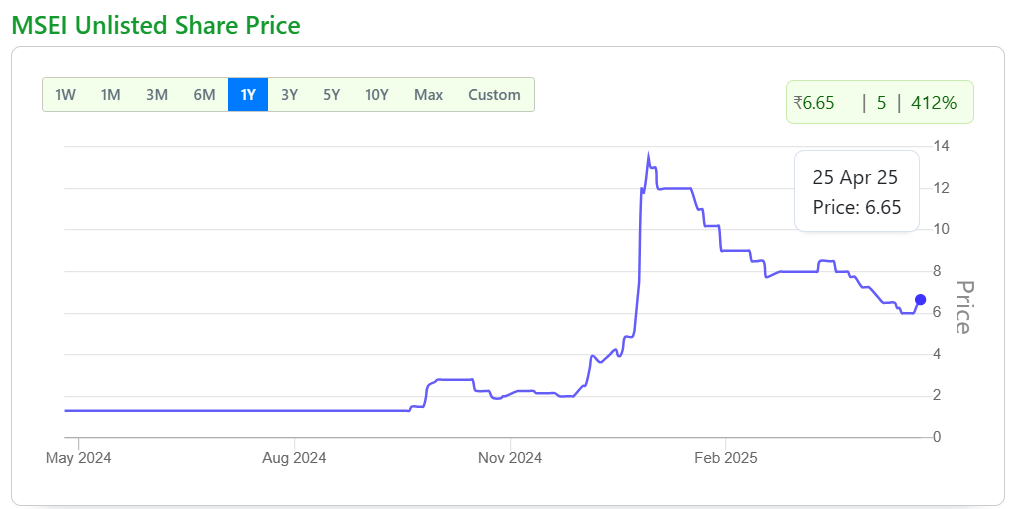Click the Nov 2024 axis label

[510, 458]
